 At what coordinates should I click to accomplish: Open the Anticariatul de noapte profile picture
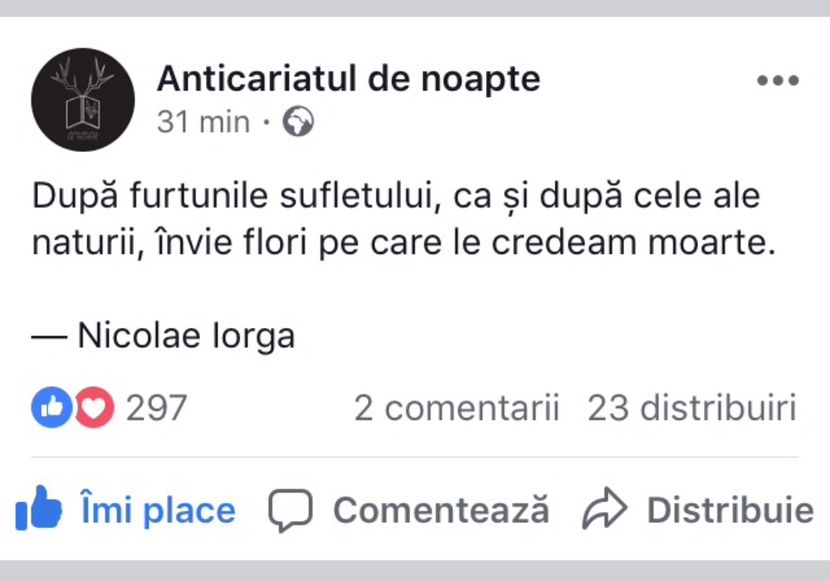pos(83,100)
